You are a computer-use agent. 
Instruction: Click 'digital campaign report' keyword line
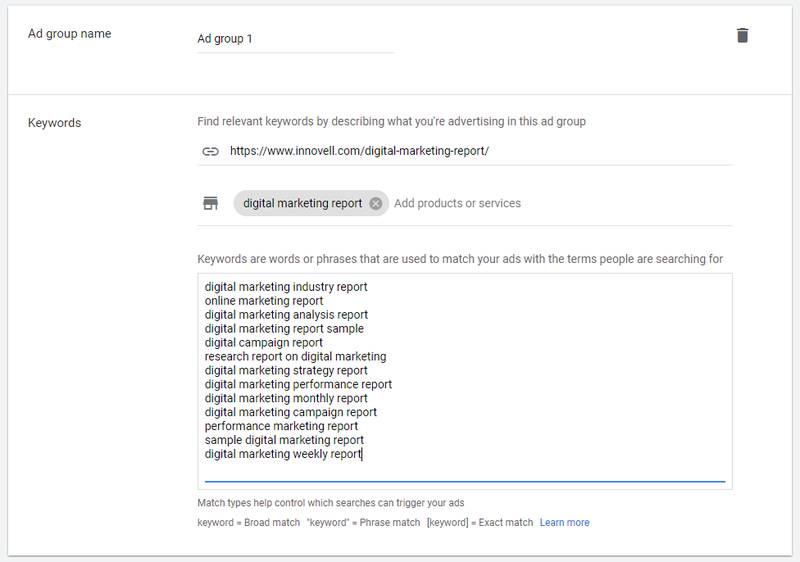[x=264, y=343]
